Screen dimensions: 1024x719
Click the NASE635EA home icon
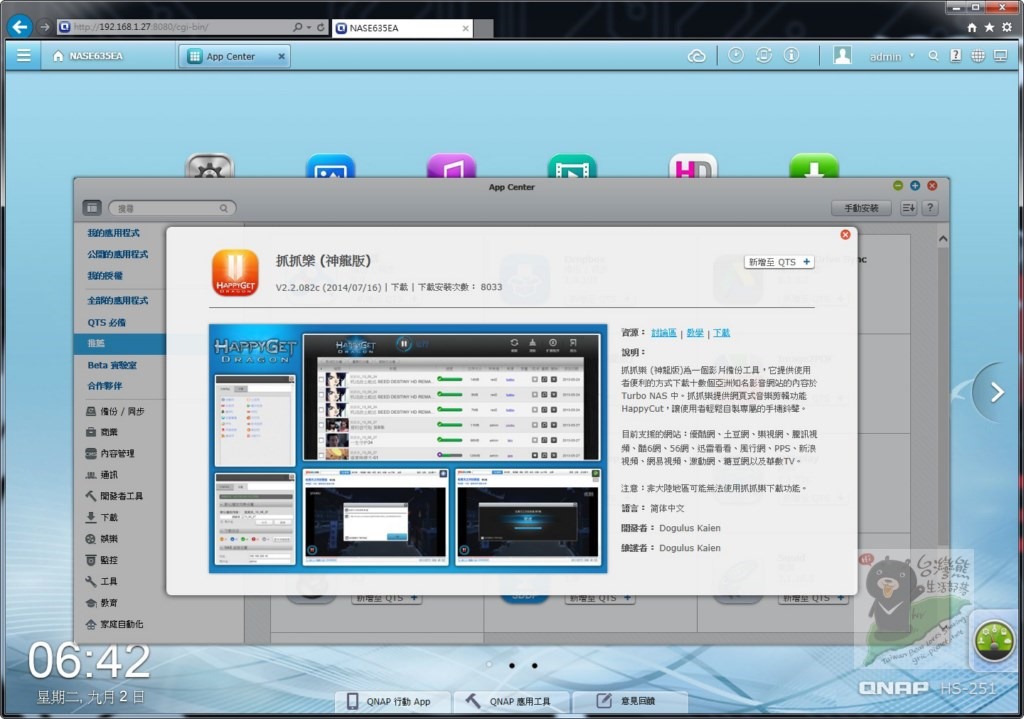click(58, 56)
